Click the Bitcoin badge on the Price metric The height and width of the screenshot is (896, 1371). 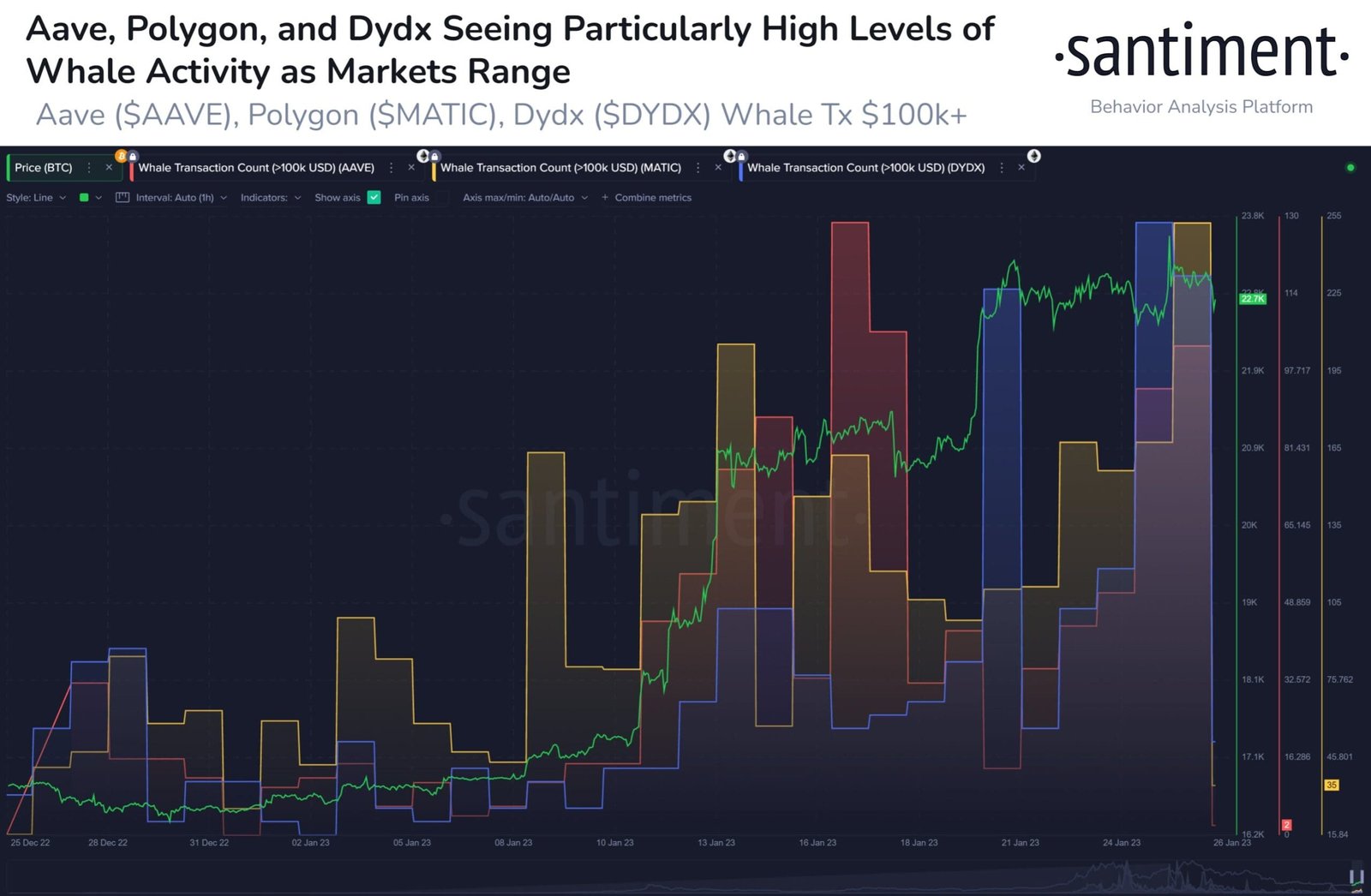click(123, 156)
